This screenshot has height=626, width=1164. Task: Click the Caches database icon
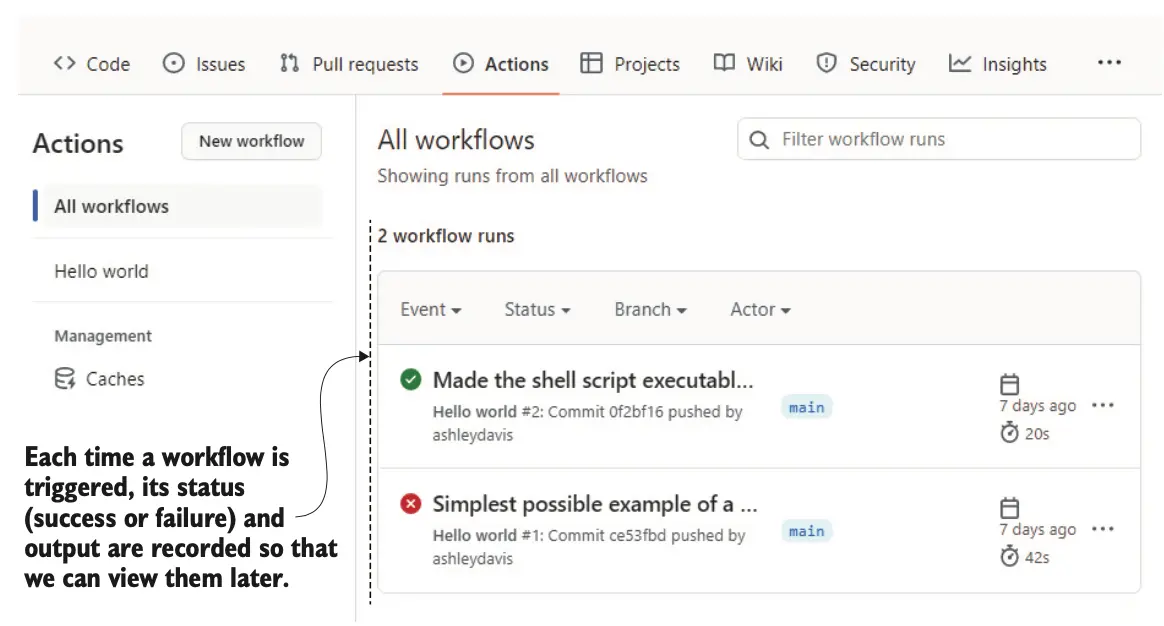coord(64,379)
